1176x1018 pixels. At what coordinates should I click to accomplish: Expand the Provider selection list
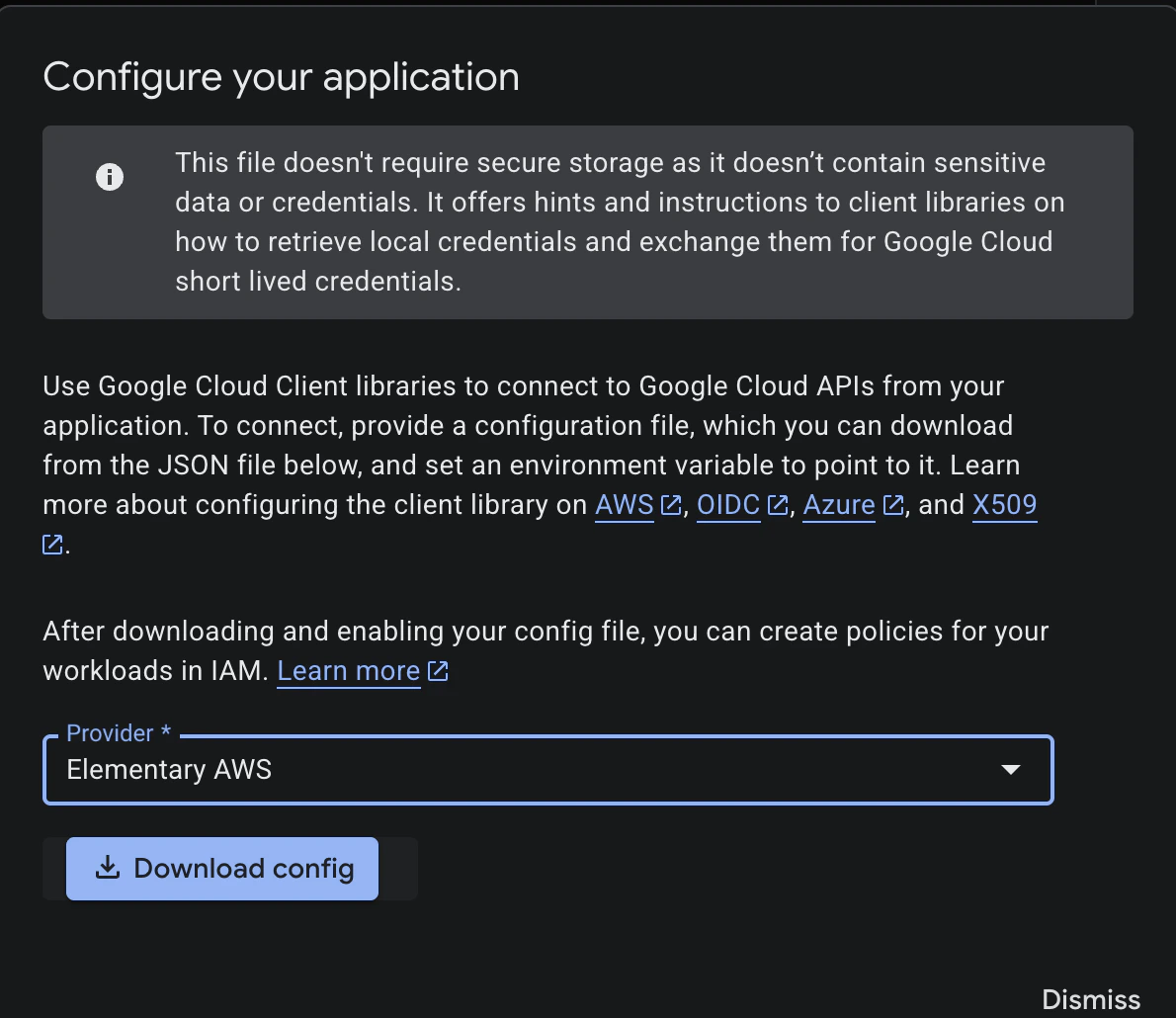[1010, 770]
